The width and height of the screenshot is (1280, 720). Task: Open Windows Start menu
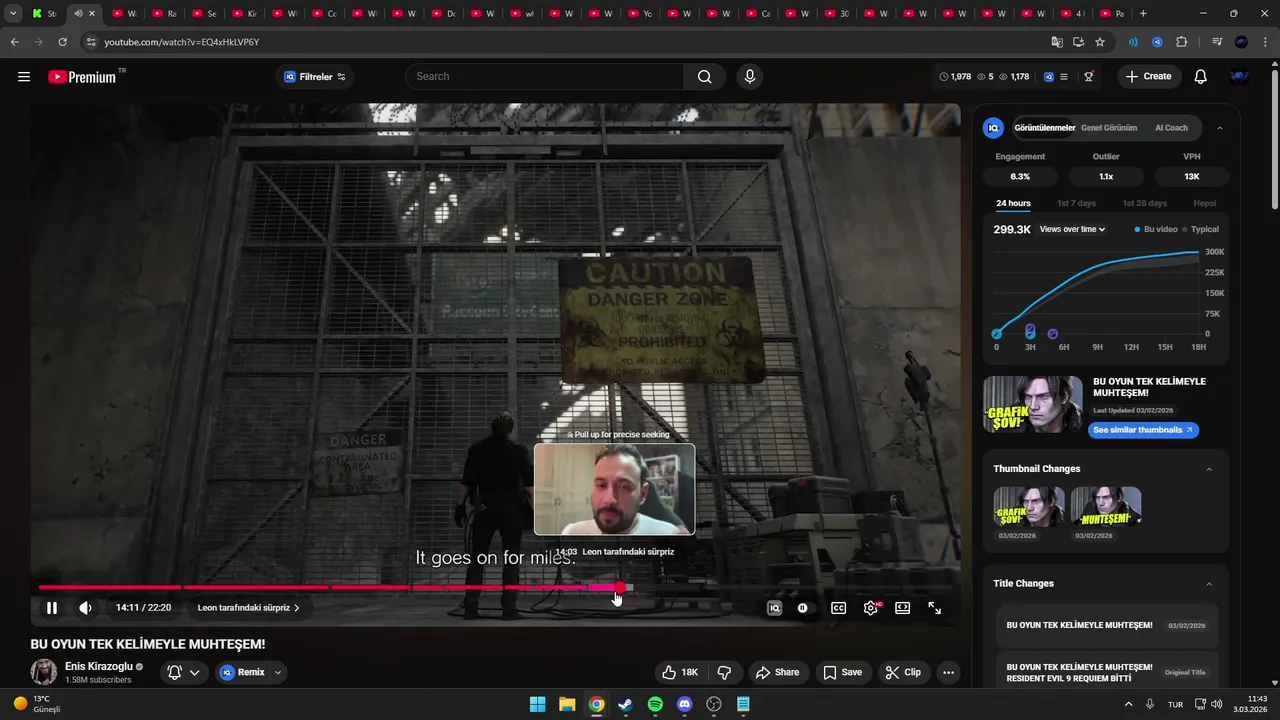(538, 704)
